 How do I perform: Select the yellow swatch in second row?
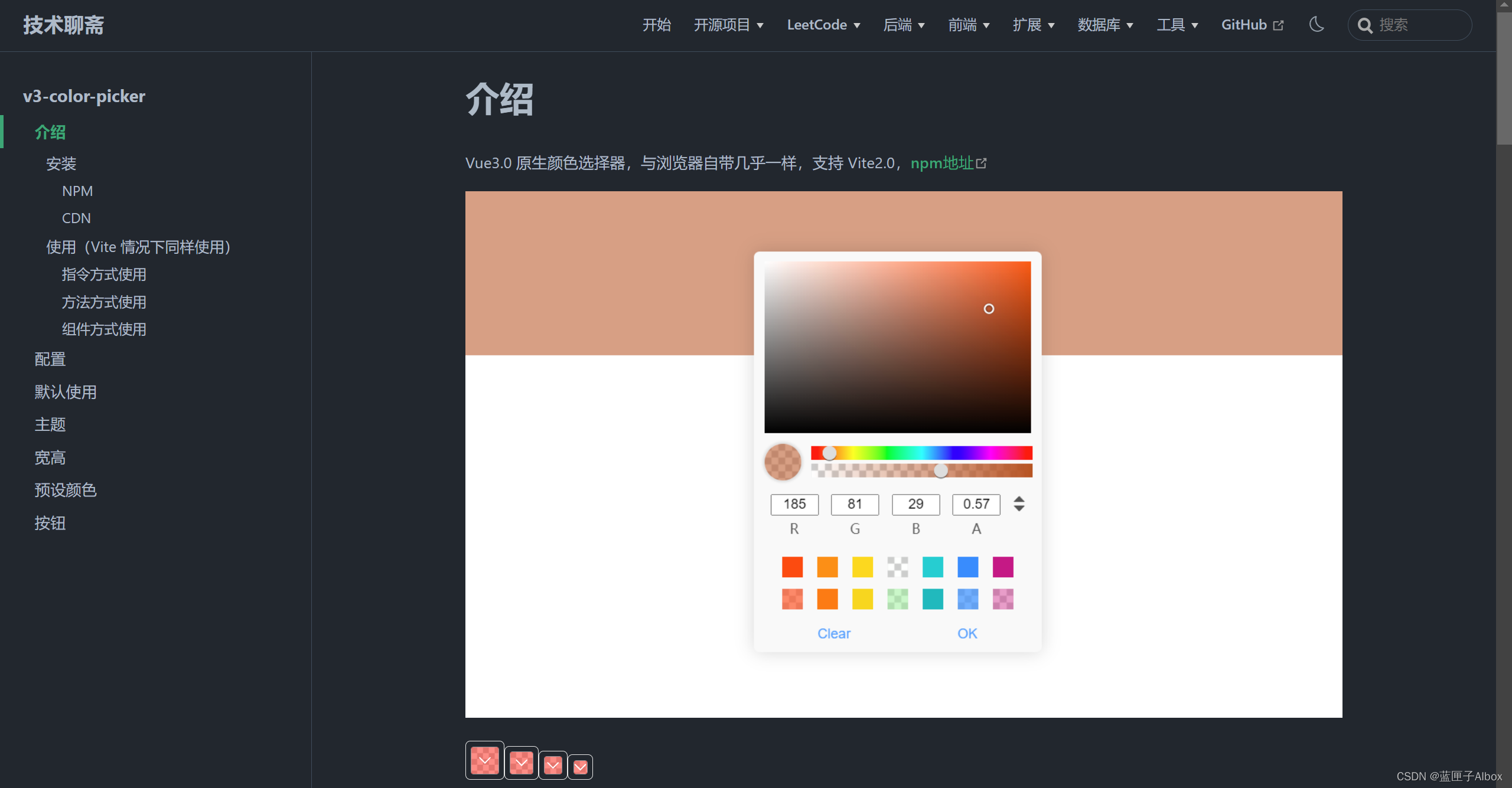(862, 599)
